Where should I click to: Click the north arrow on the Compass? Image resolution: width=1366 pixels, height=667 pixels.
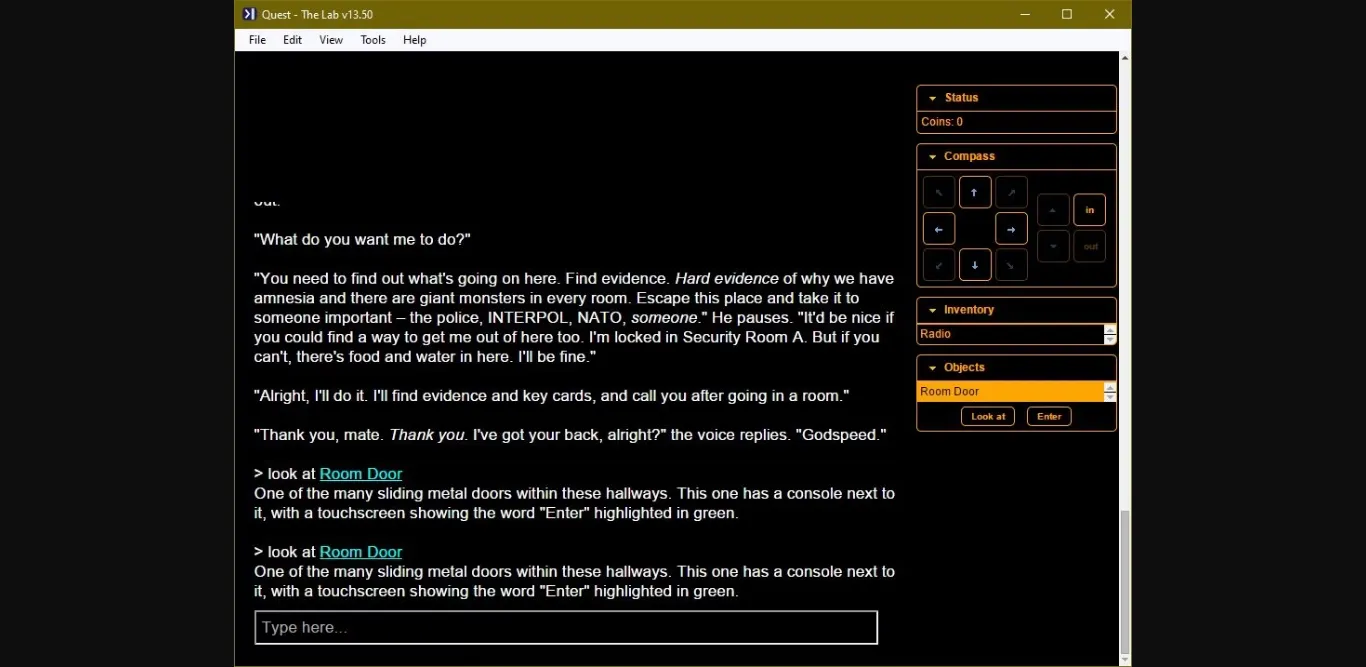(975, 192)
